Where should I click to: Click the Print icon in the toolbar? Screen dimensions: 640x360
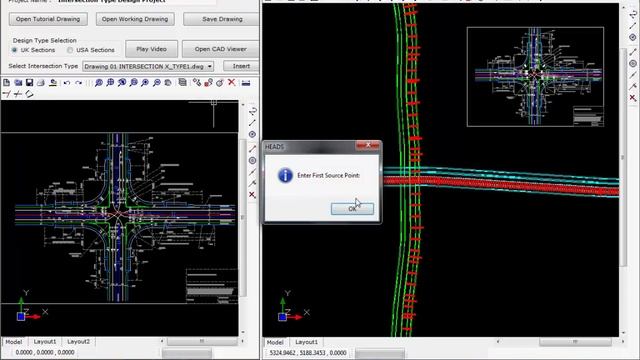41,83
